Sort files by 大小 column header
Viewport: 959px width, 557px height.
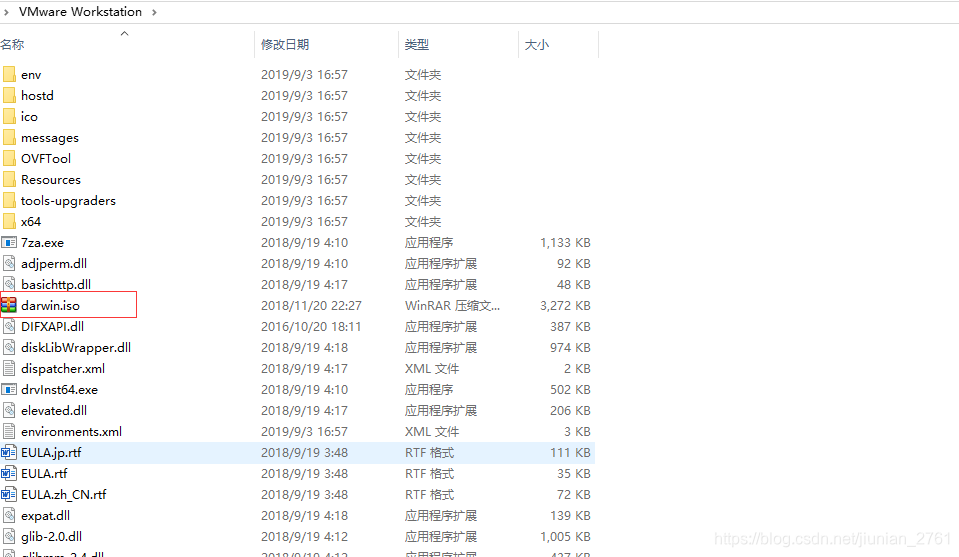pyautogui.click(x=537, y=45)
